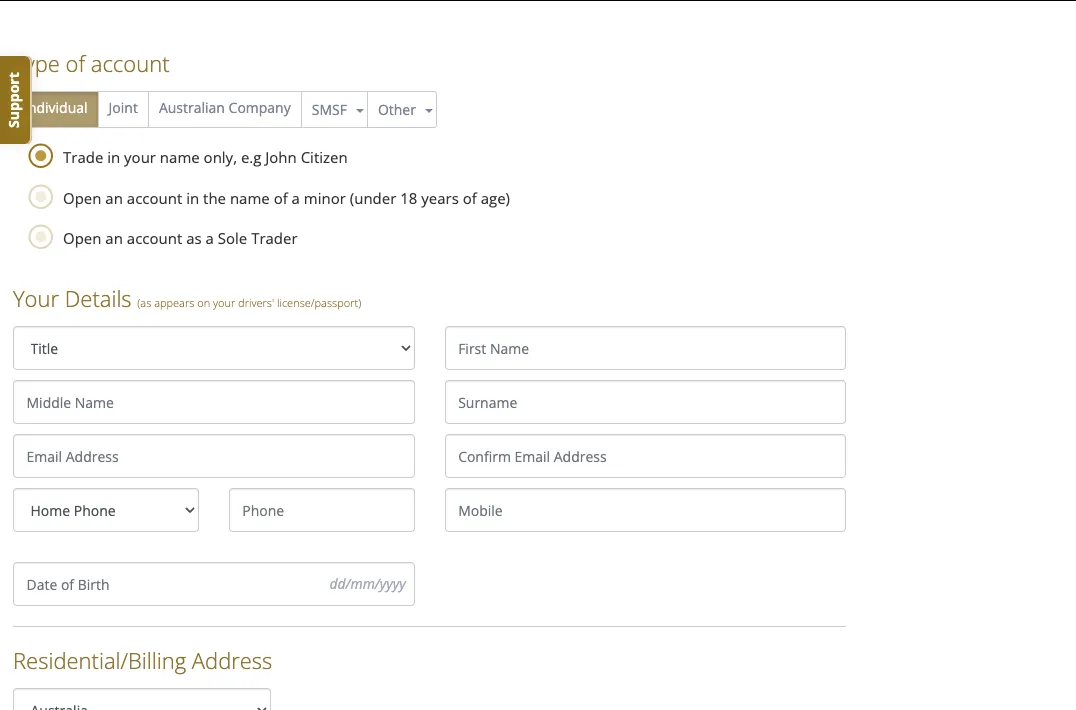Click the 'Trade in your name only' label text
Viewport: 1076px width, 710px height.
coord(204,158)
